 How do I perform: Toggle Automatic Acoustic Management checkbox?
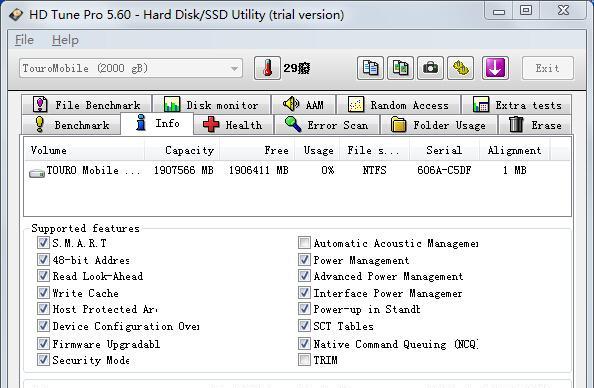tap(304, 242)
